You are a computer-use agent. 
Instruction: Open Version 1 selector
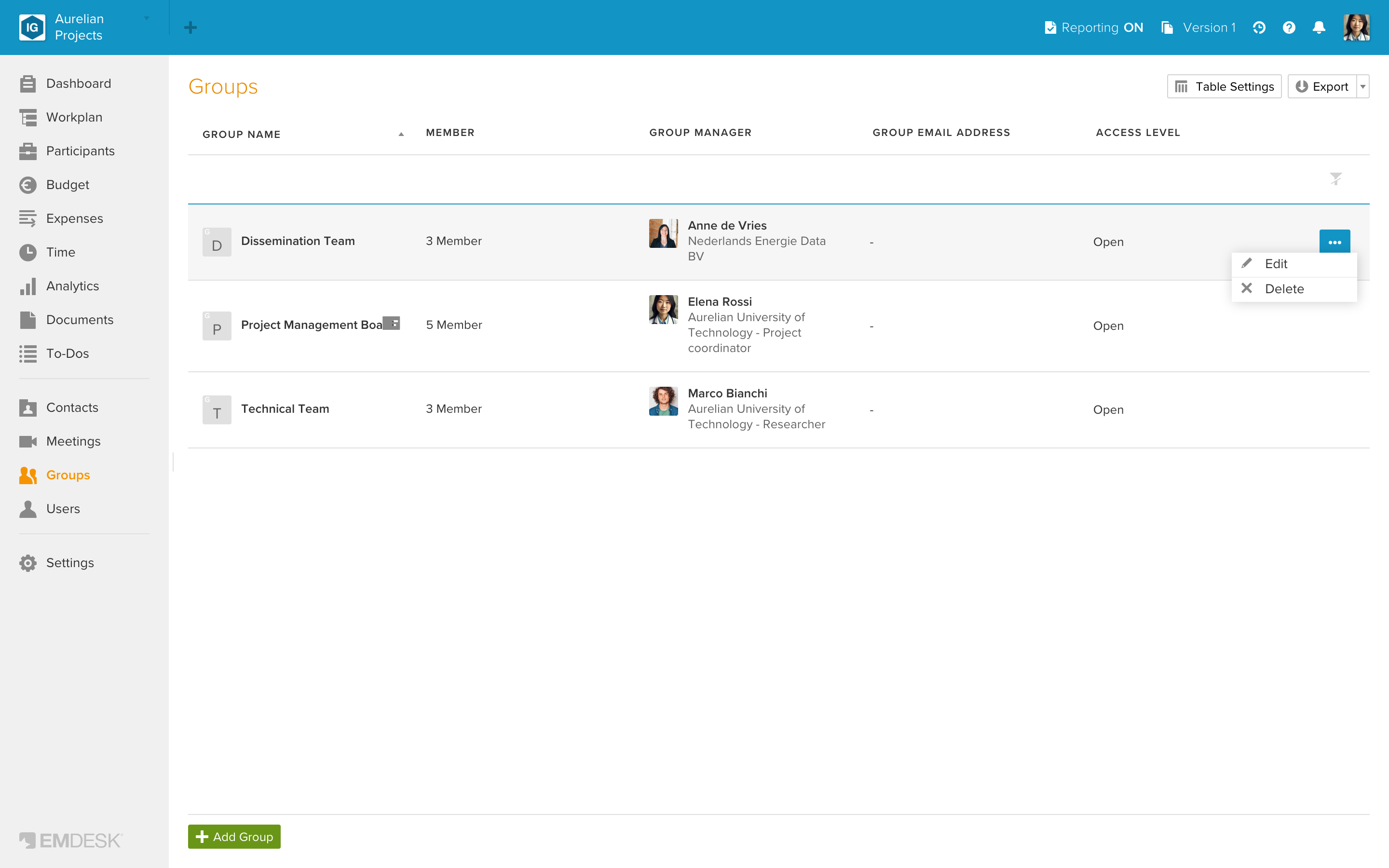tap(1198, 27)
